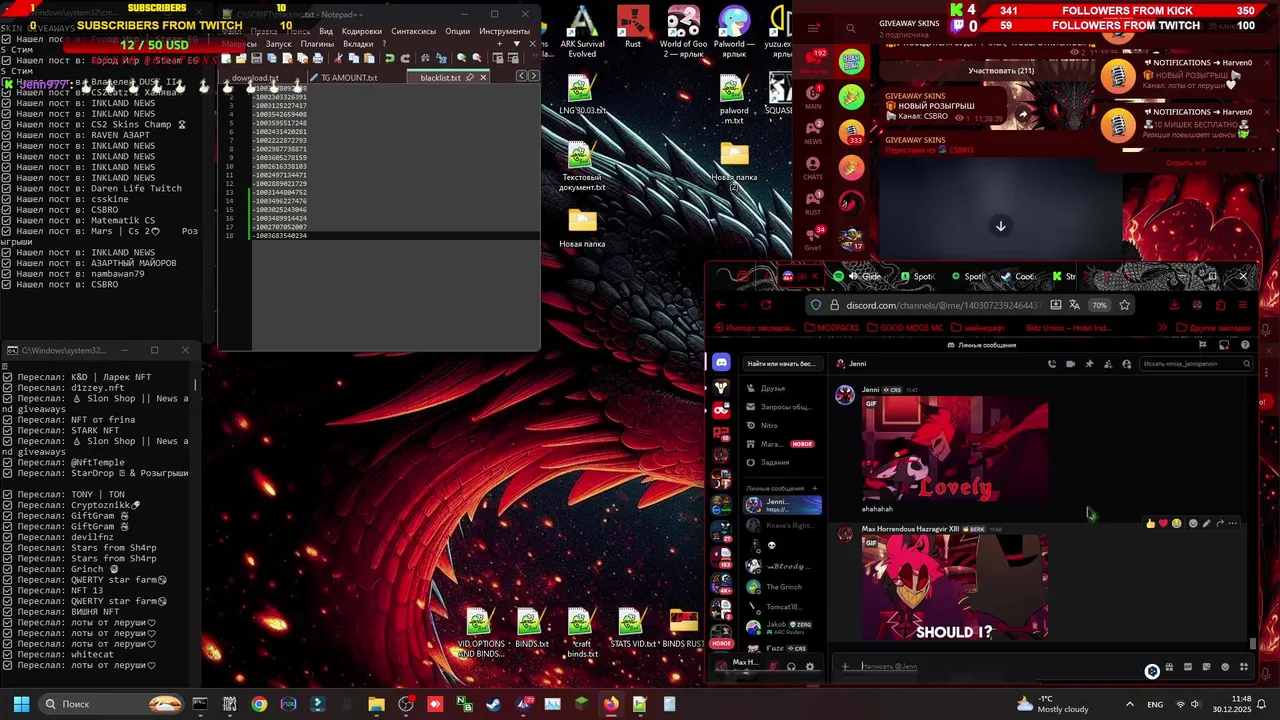The image size is (1280, 720).
Task: Toggle Discord headphones deafen icon
Action: pos(791,666)
